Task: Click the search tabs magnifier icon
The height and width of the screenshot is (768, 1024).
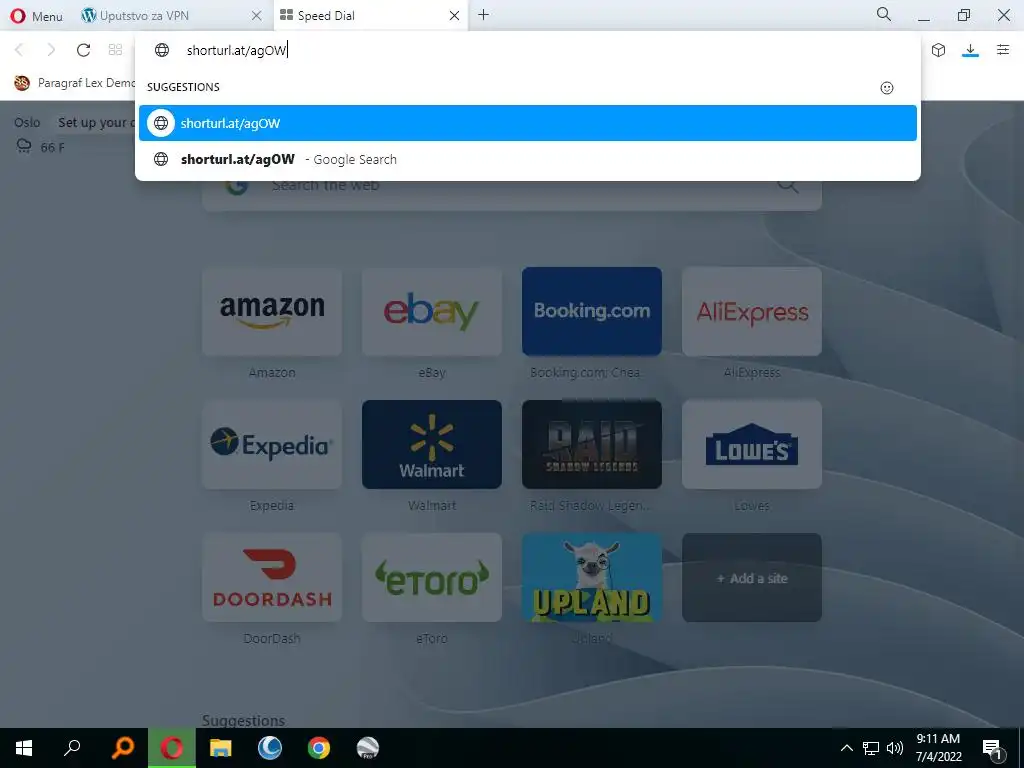Action: (884, 14)
